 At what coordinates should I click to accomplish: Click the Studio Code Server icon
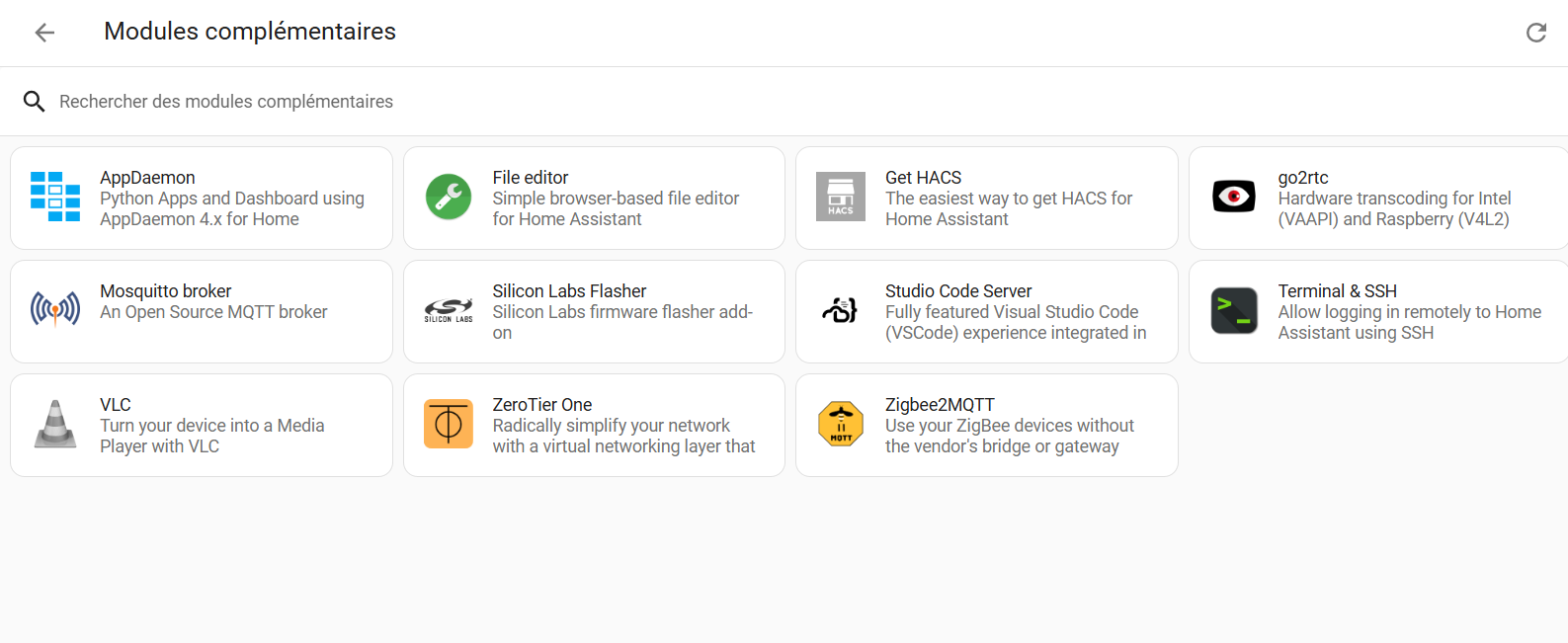click(x=841, y=310)
